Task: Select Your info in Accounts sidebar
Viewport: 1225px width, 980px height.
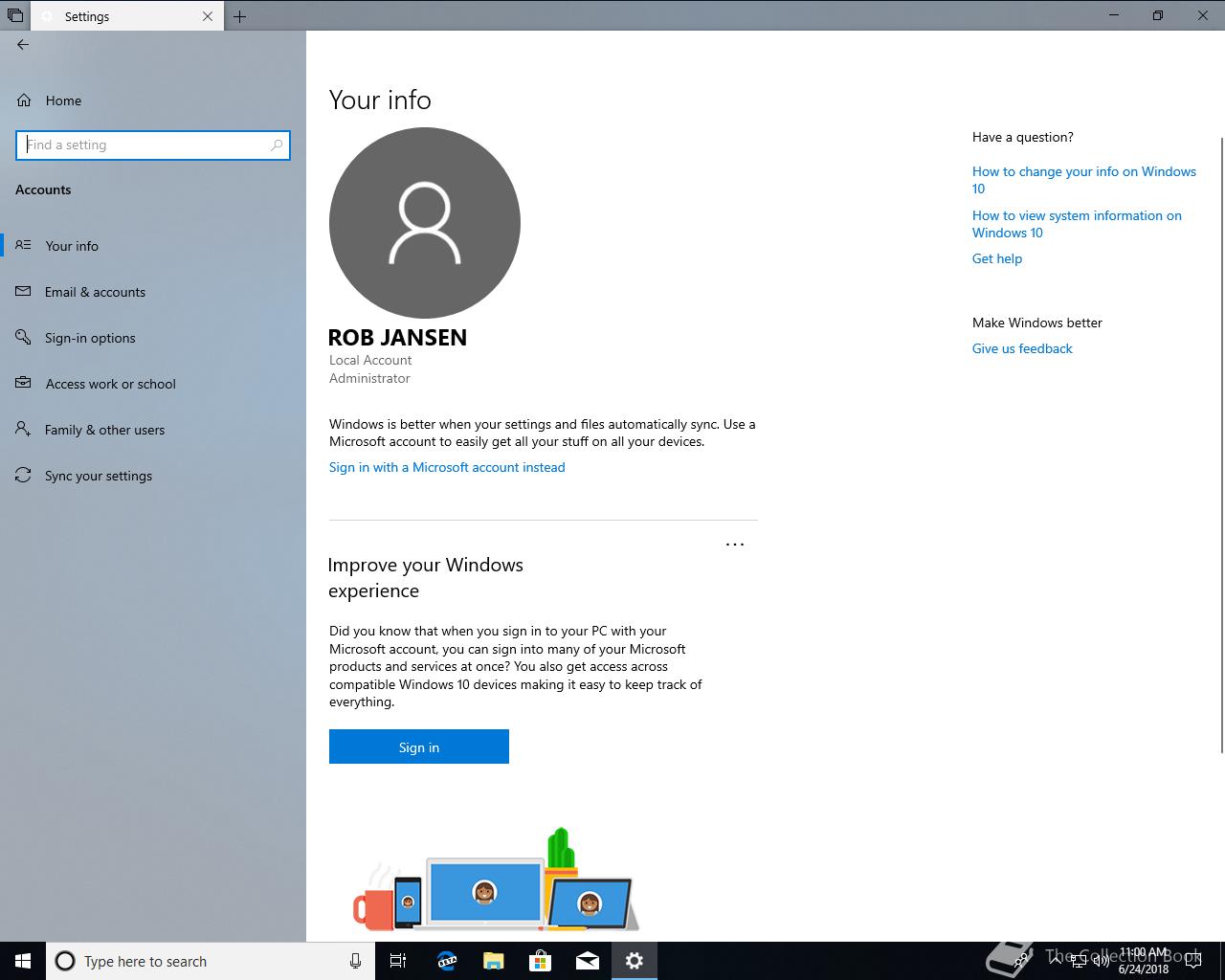Action: 153,246
